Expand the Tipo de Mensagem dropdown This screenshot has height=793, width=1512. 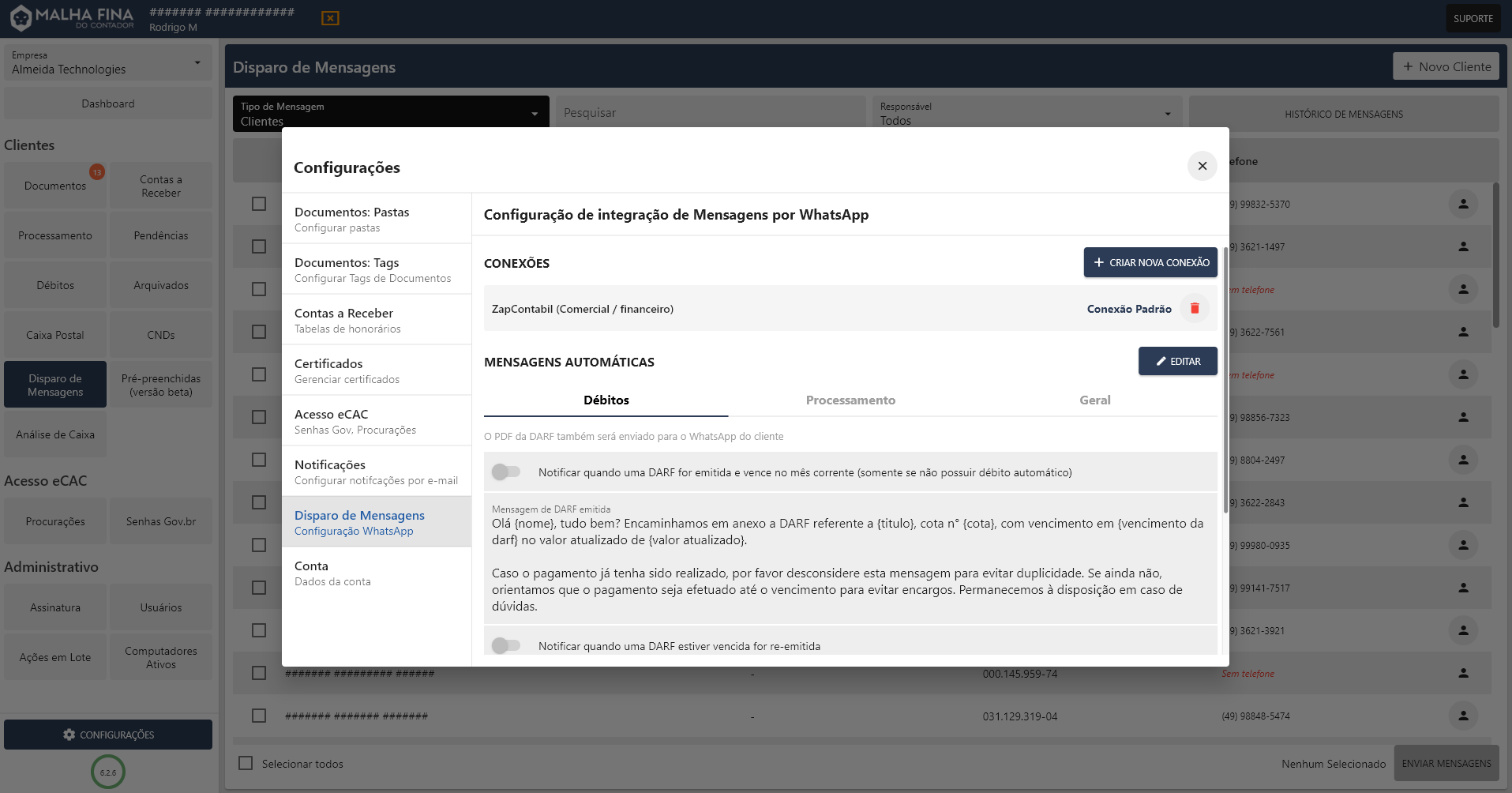pyautogui.click(x=390, y=114)
